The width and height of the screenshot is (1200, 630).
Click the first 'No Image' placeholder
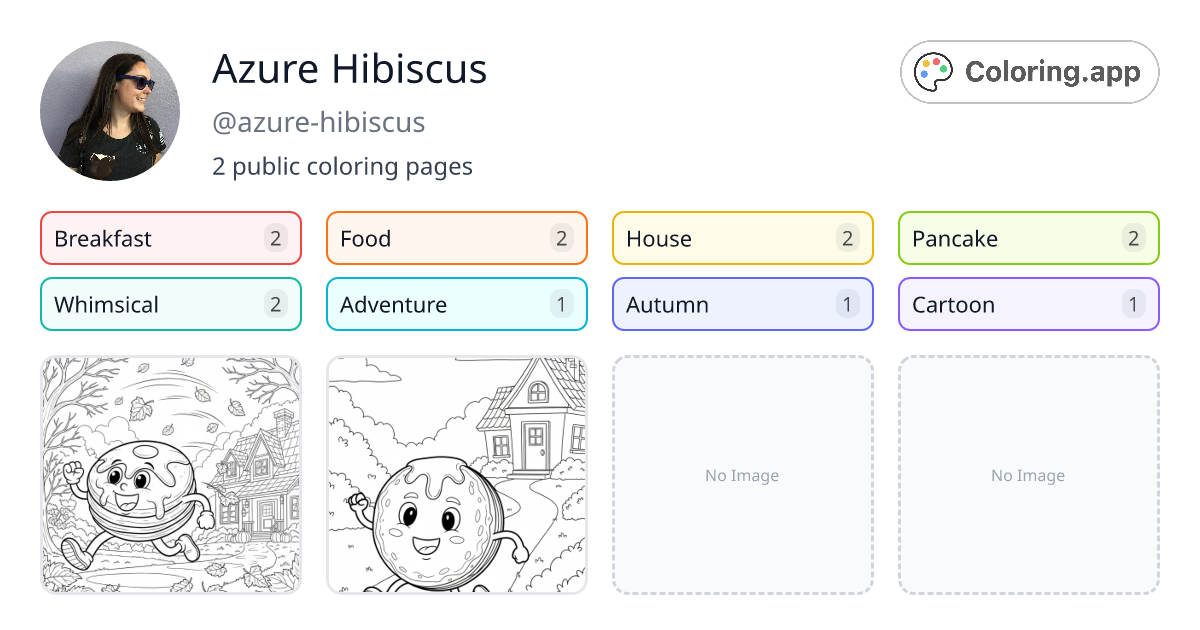click(x=742, y=475)
